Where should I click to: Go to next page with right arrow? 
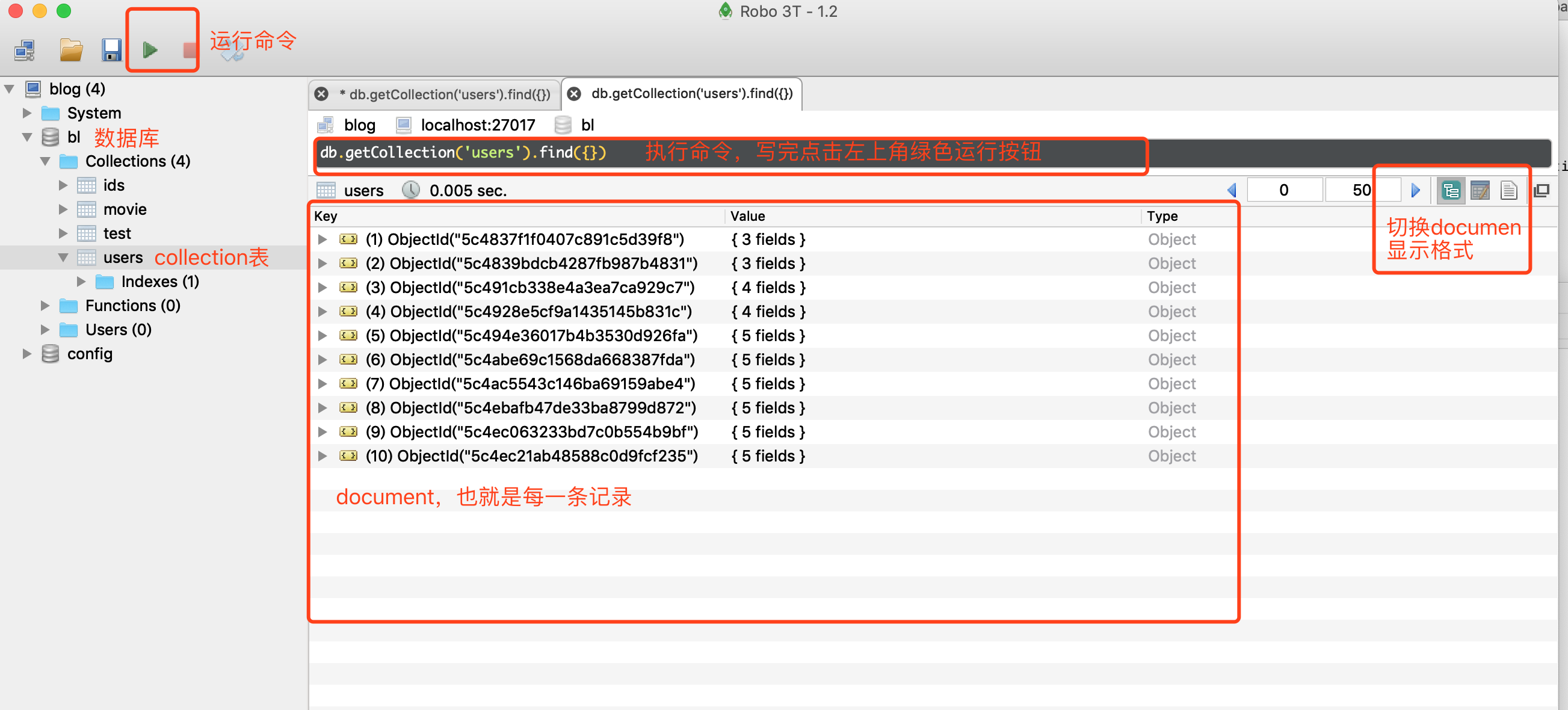(1415, 191)
